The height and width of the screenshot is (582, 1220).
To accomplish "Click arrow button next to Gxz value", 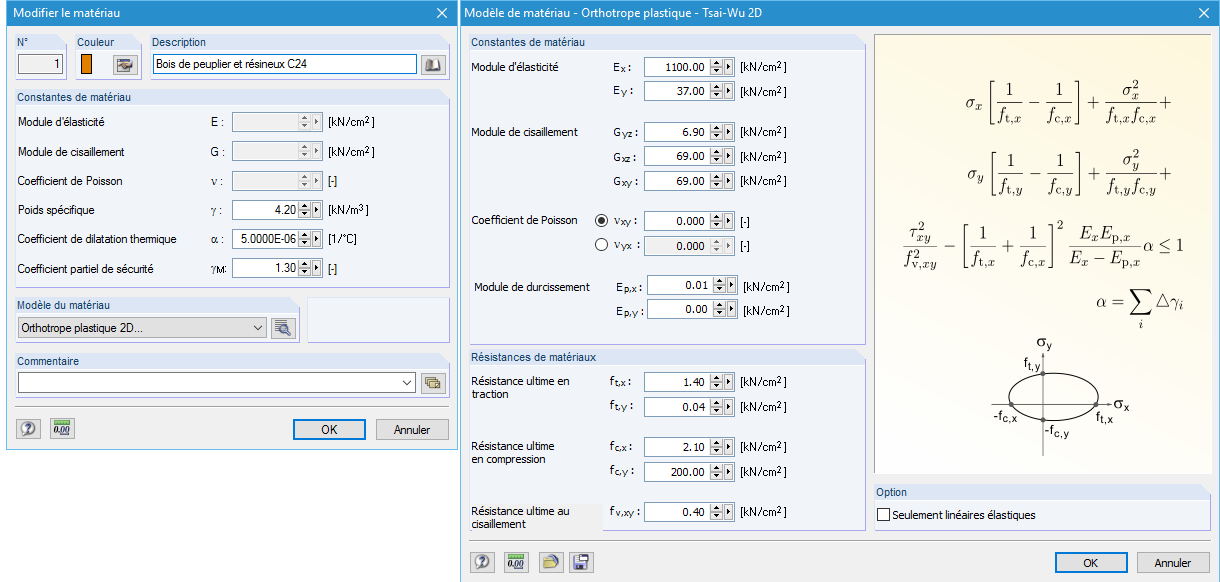I will point(729,156).
